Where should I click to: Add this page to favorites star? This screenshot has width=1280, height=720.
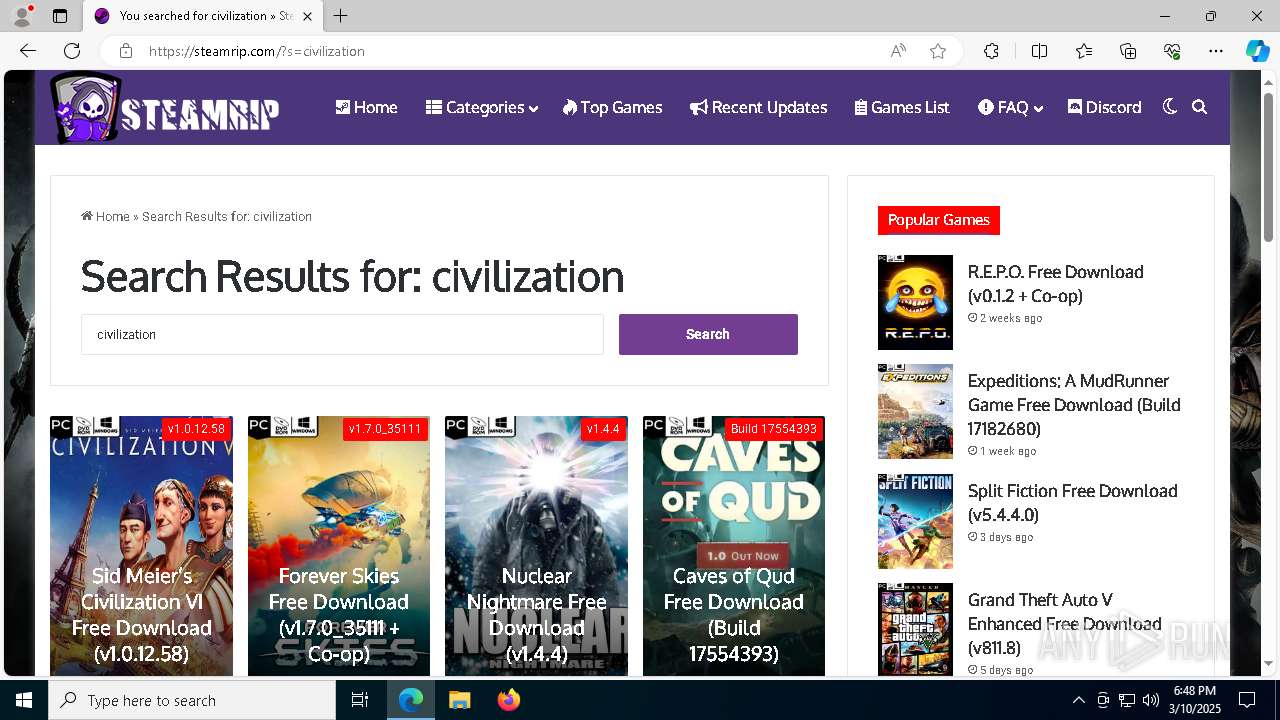[x=938, y=51]
